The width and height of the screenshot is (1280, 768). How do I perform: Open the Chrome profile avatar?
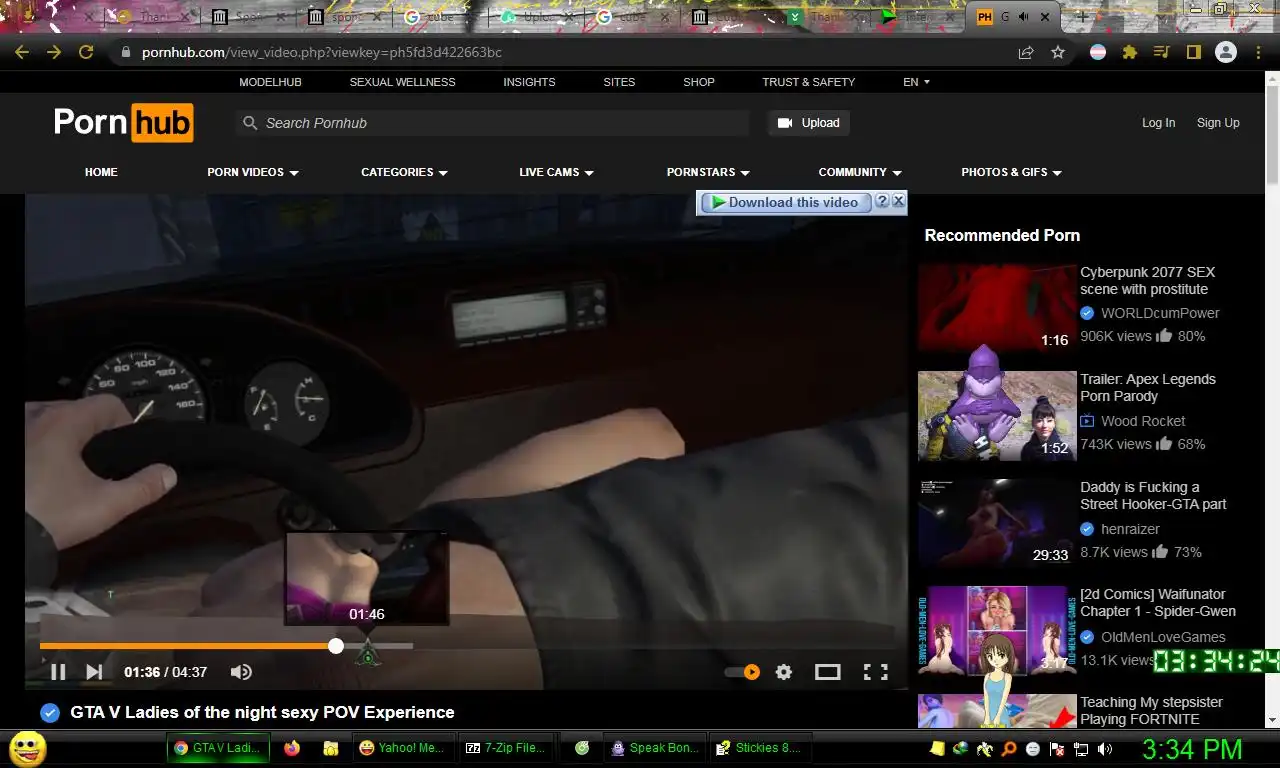1226,52
